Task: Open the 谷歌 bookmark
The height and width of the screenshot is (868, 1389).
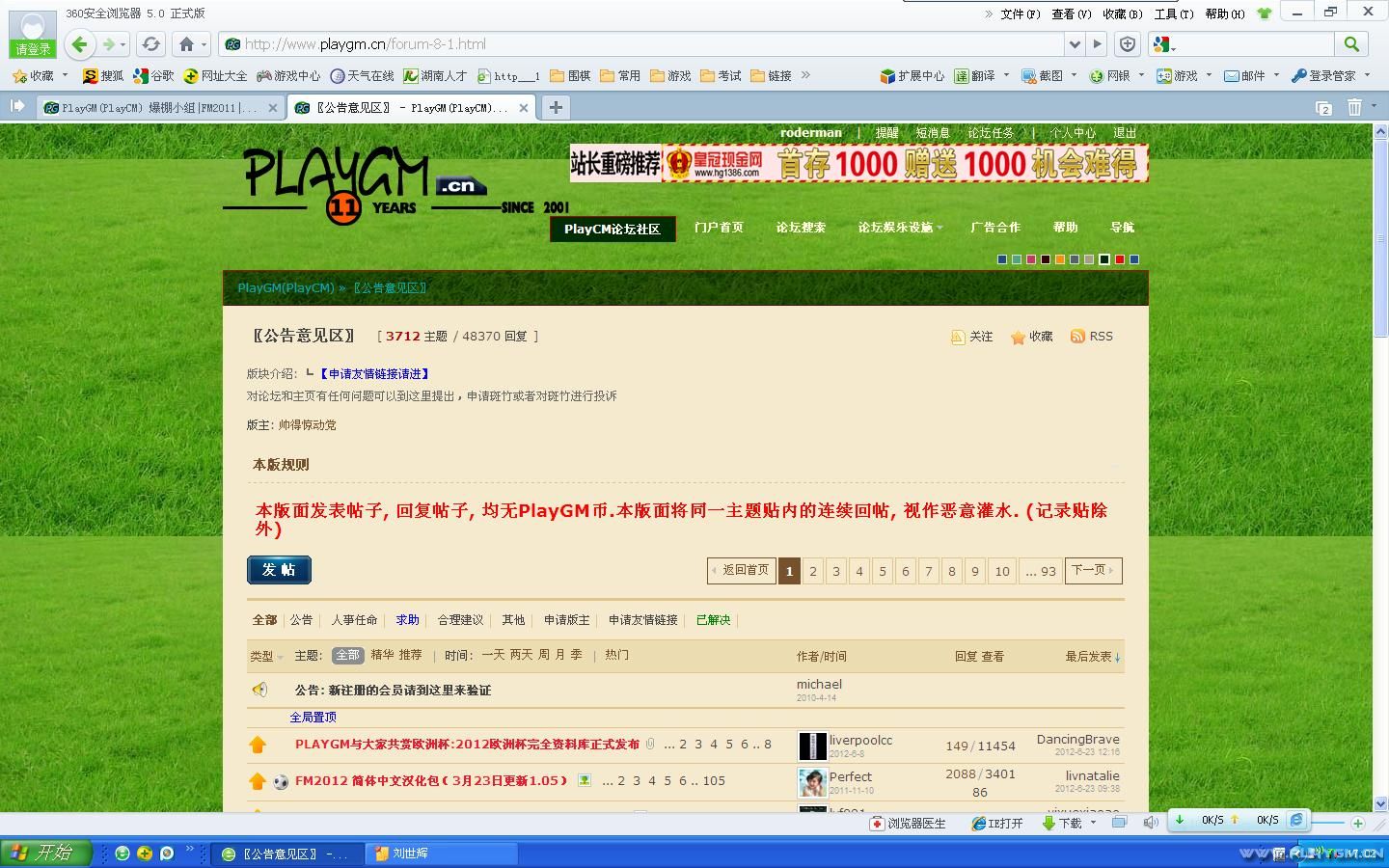Action: click(x=154, y=75)
